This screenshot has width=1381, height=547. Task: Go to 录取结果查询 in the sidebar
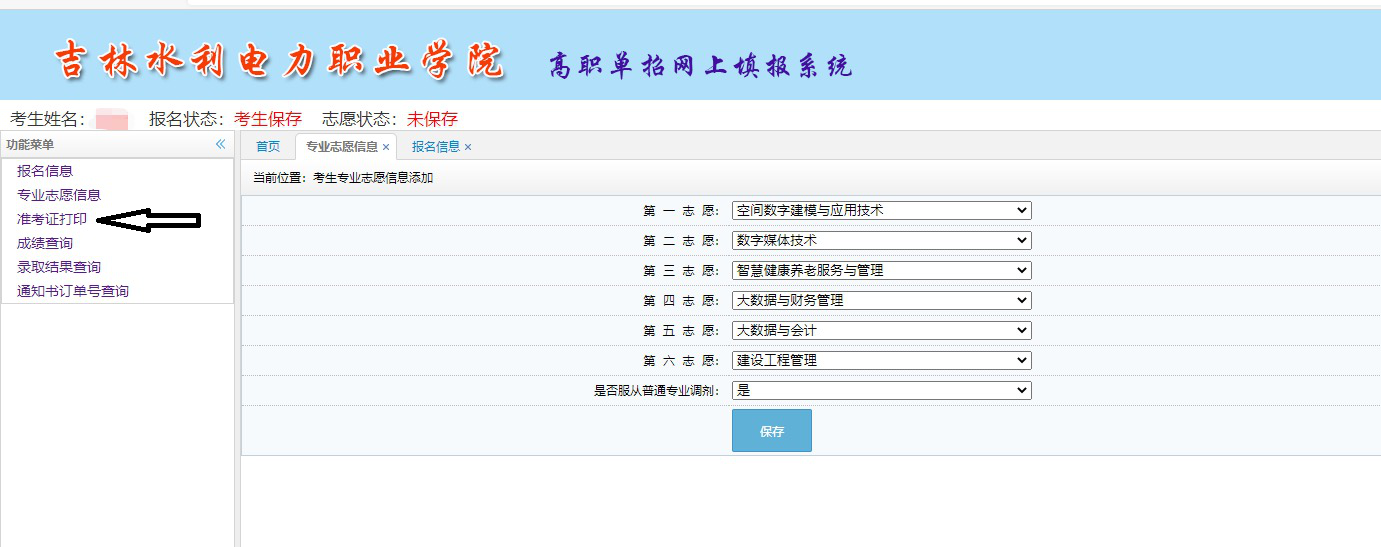pos(59,267)
